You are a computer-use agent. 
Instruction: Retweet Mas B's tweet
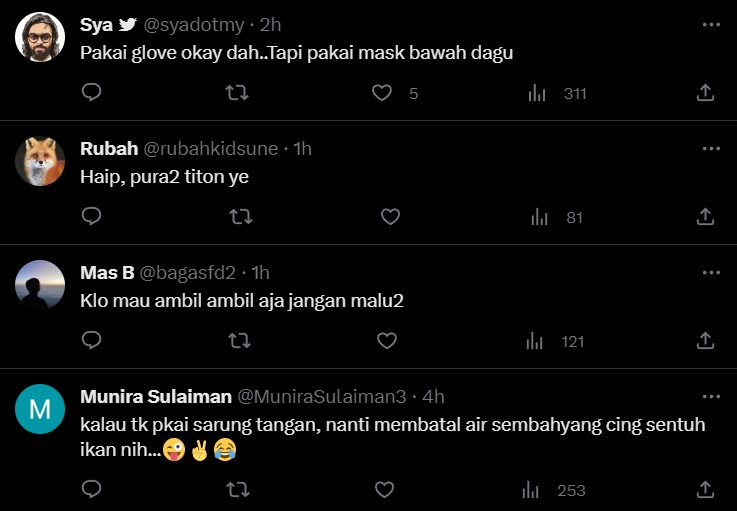[x=240, y=341]
